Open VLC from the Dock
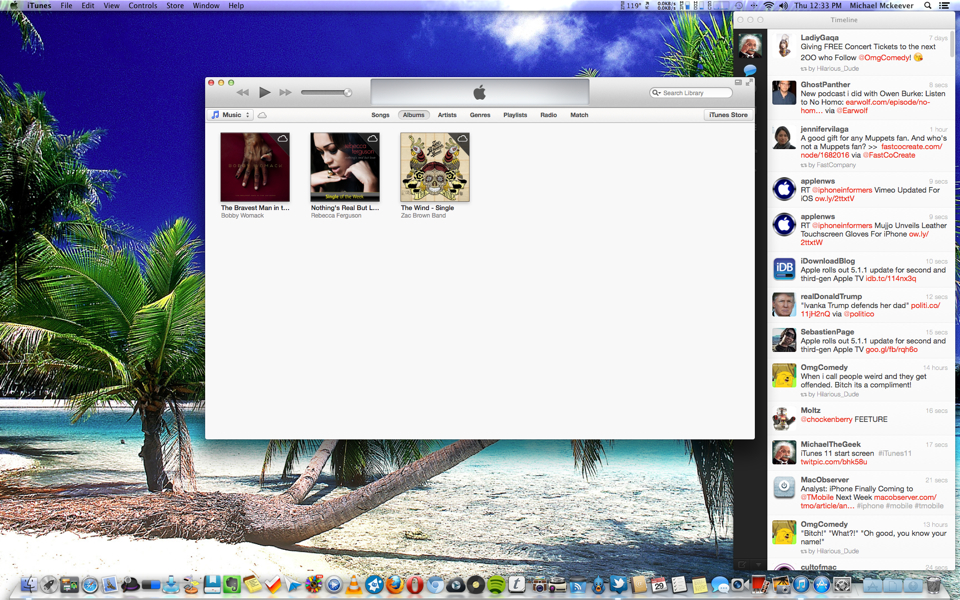960x600 pixels. pos(353,585)
